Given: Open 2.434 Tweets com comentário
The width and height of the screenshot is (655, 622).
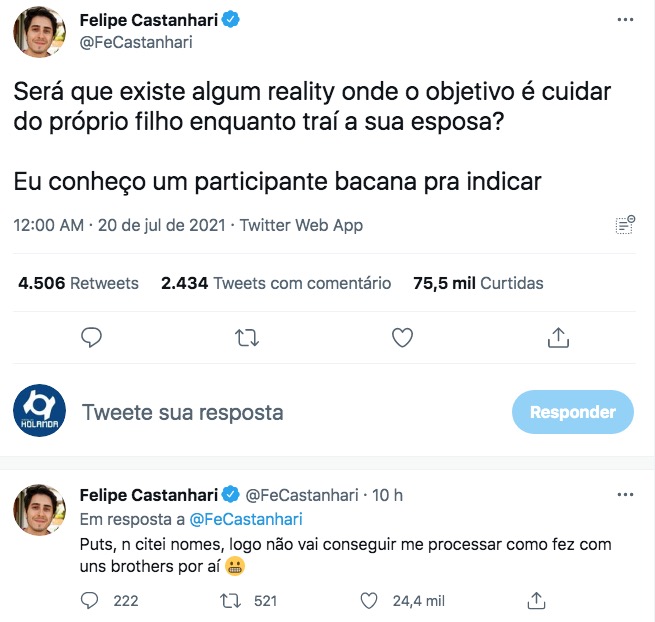Looking at the screenshot, I should pos(276,283).
